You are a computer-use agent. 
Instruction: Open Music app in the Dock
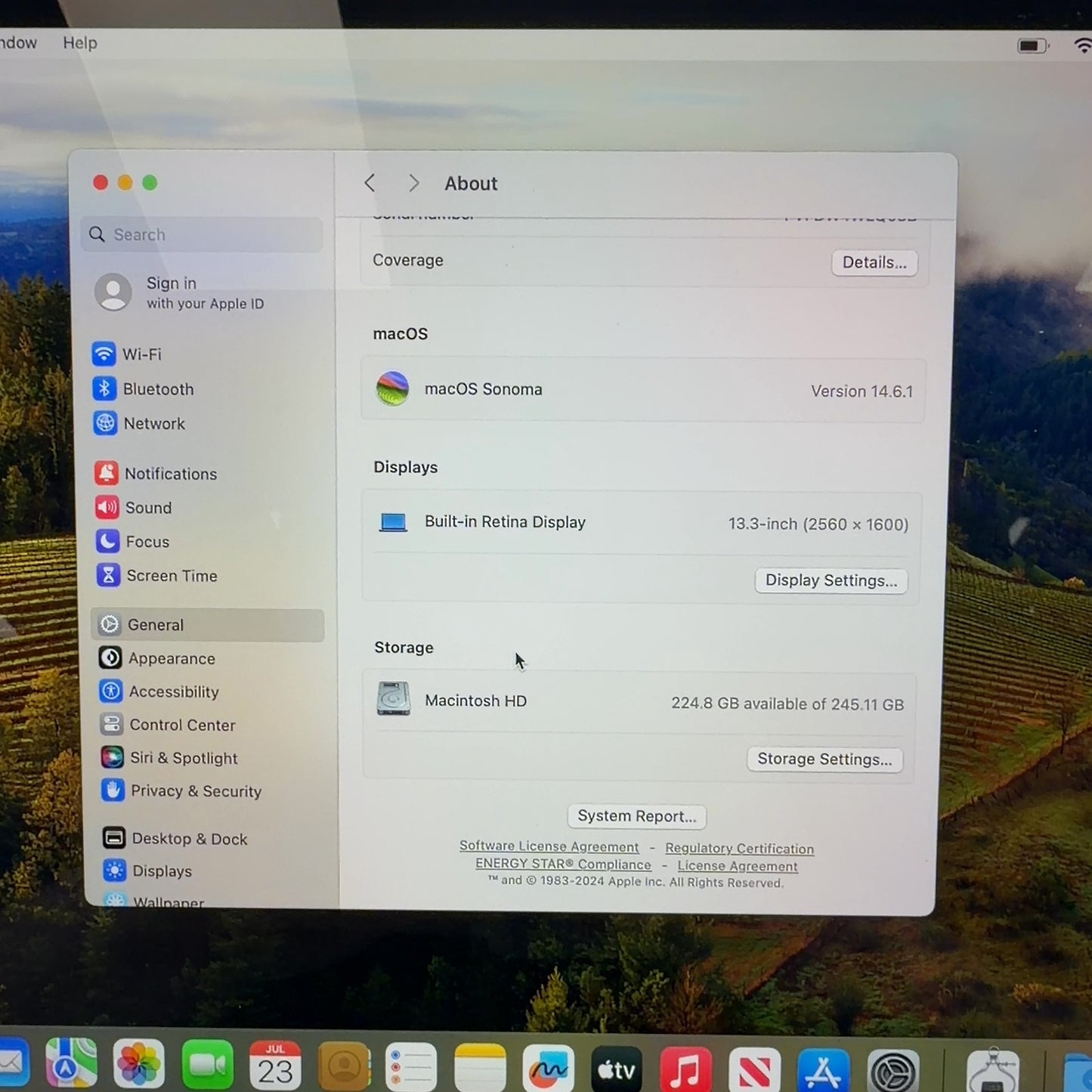pos(685,1069)
